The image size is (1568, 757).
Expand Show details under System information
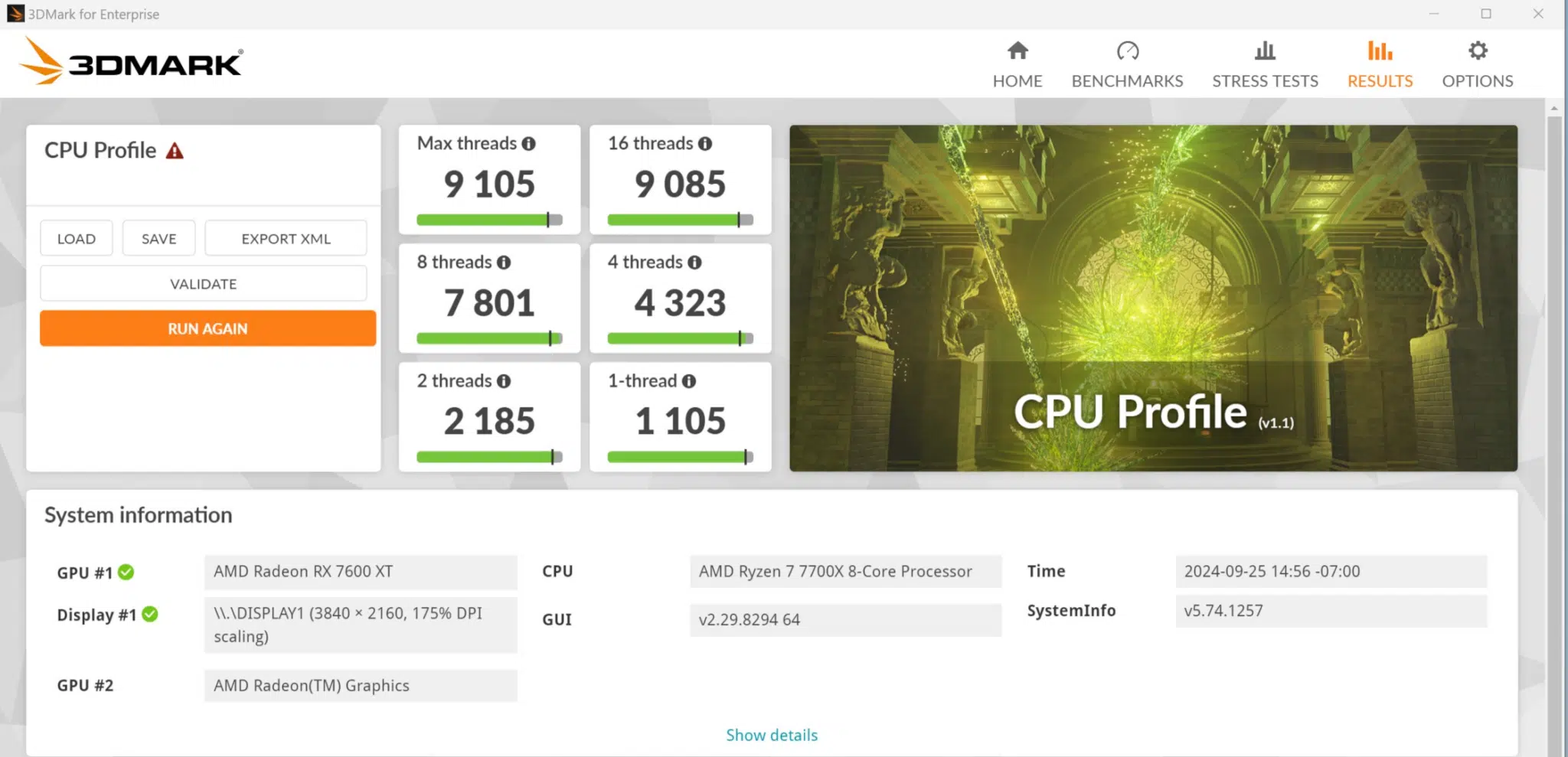point(772,736)
